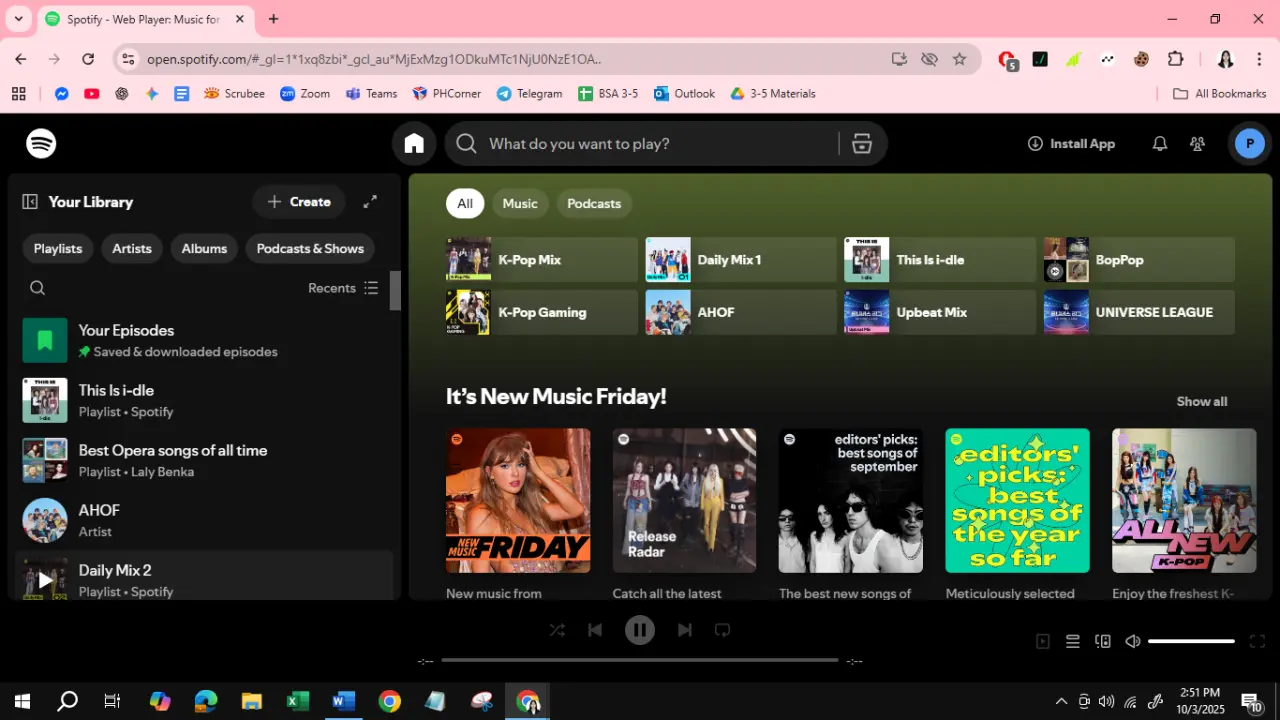
Task: Mute the volume speaker icon
Action: pos(1133,642)
